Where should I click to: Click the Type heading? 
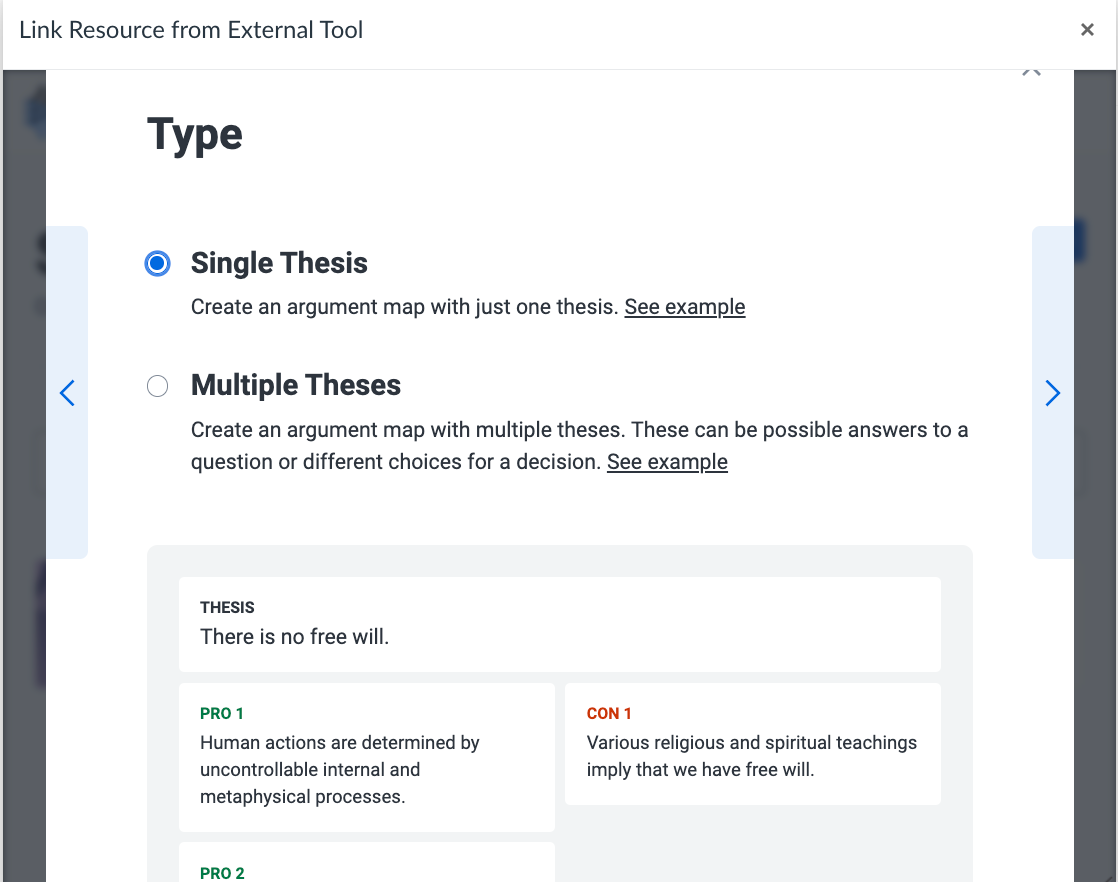[195, 134]
